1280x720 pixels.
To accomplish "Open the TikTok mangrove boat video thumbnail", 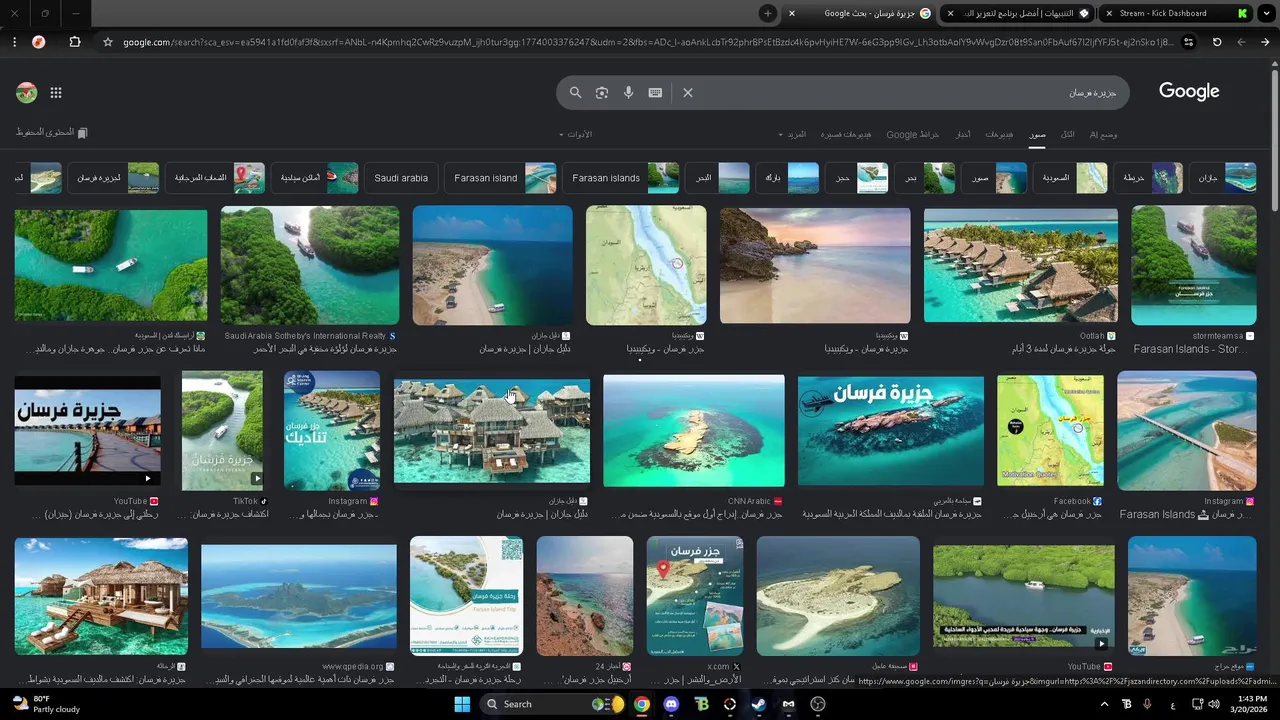I will [x=222, y=429].
